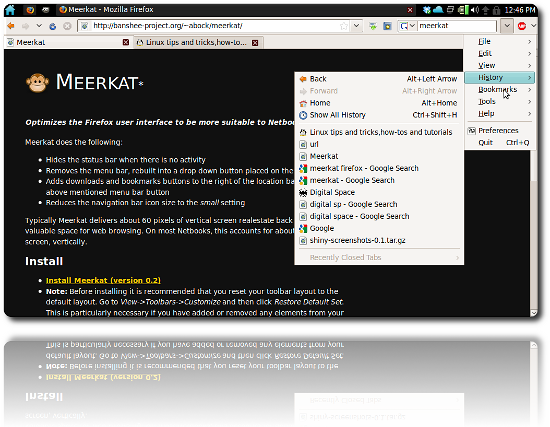Select Home in the History submenu
Image resolution: width=550 pixels, height=427 pixels.
[x=379, y=103]
